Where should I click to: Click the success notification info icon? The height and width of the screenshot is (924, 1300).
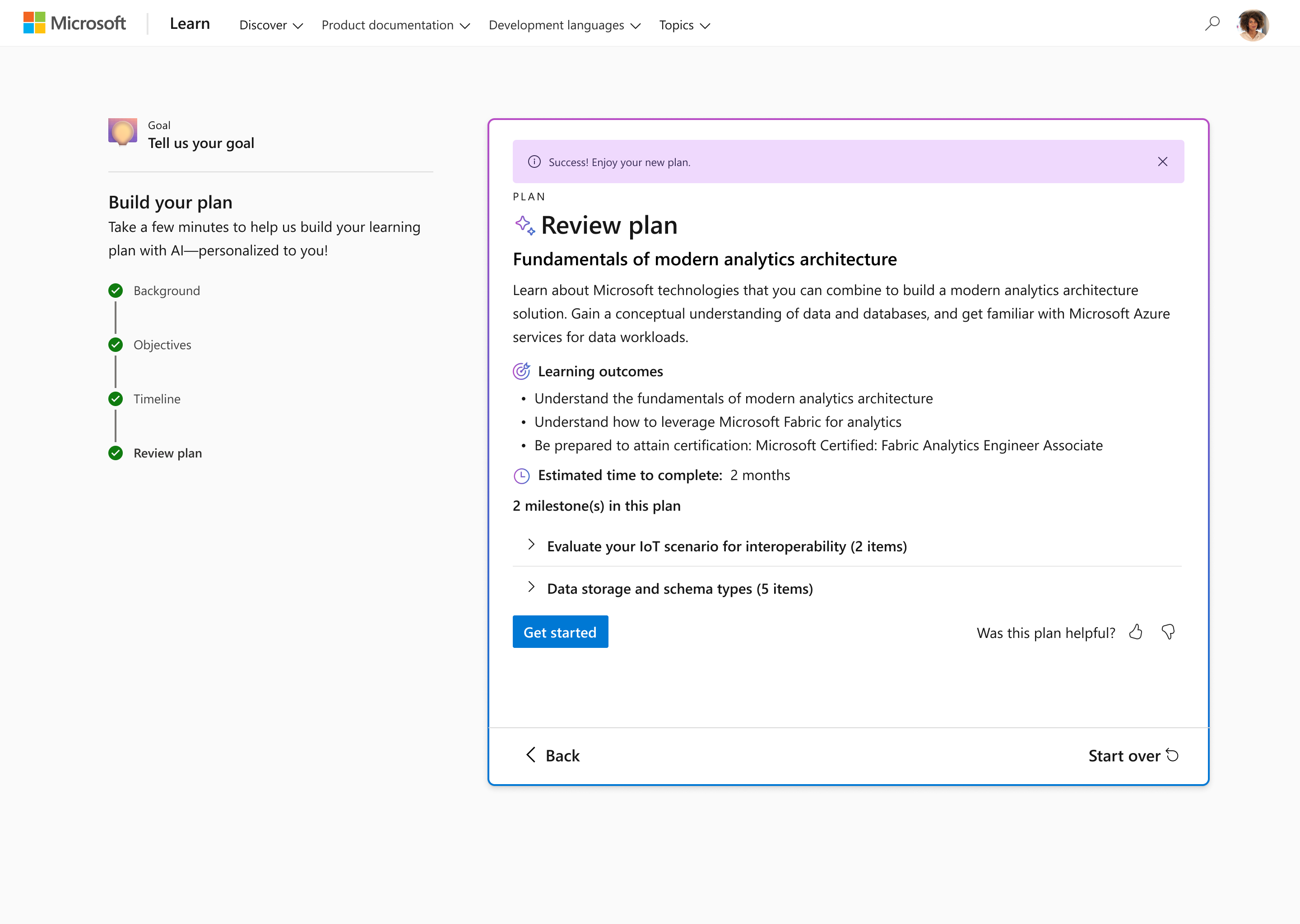pos(534,161)
